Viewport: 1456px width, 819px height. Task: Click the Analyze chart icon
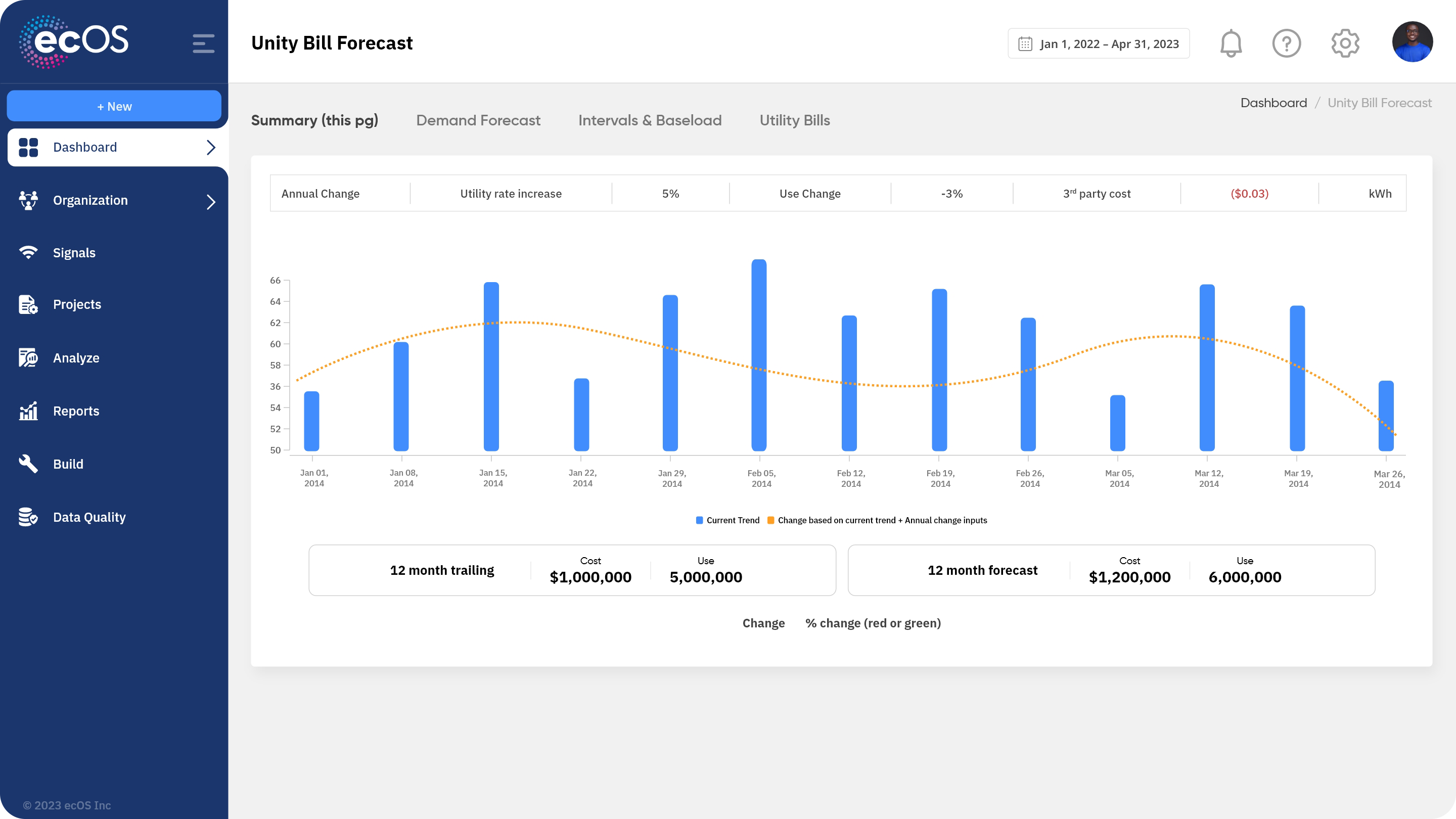(28, 358)
